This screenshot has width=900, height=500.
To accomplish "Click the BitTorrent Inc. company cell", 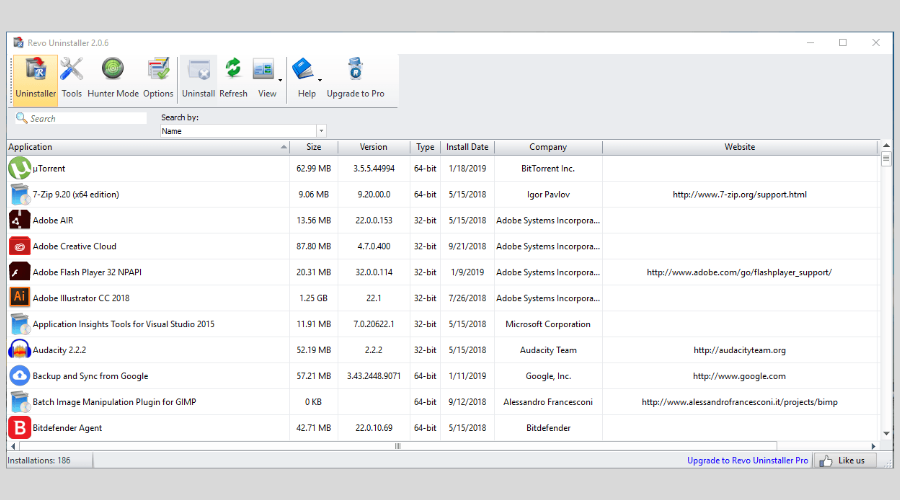I will point(548,169).
